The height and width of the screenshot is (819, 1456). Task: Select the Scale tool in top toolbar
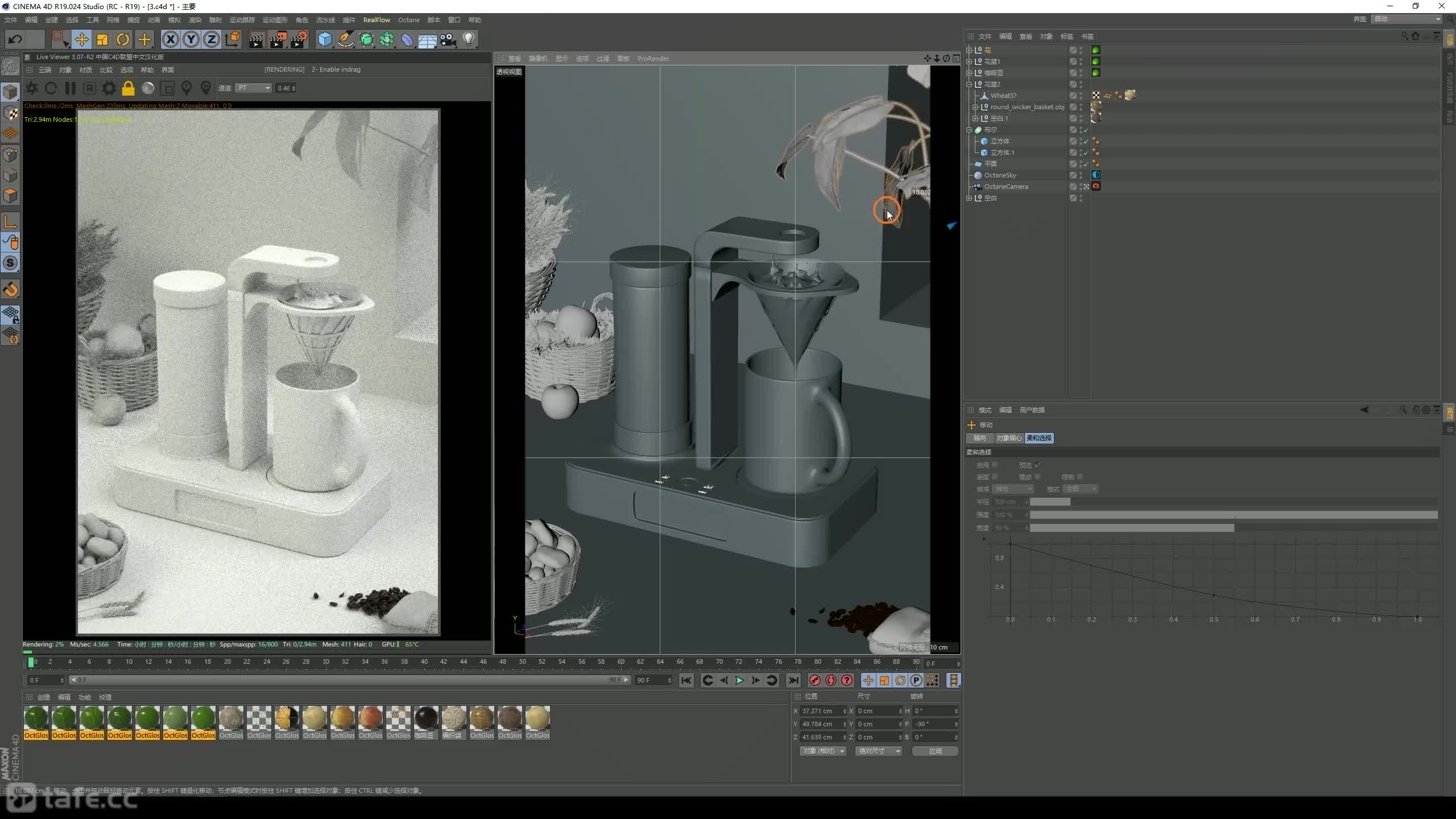(102, 39)
